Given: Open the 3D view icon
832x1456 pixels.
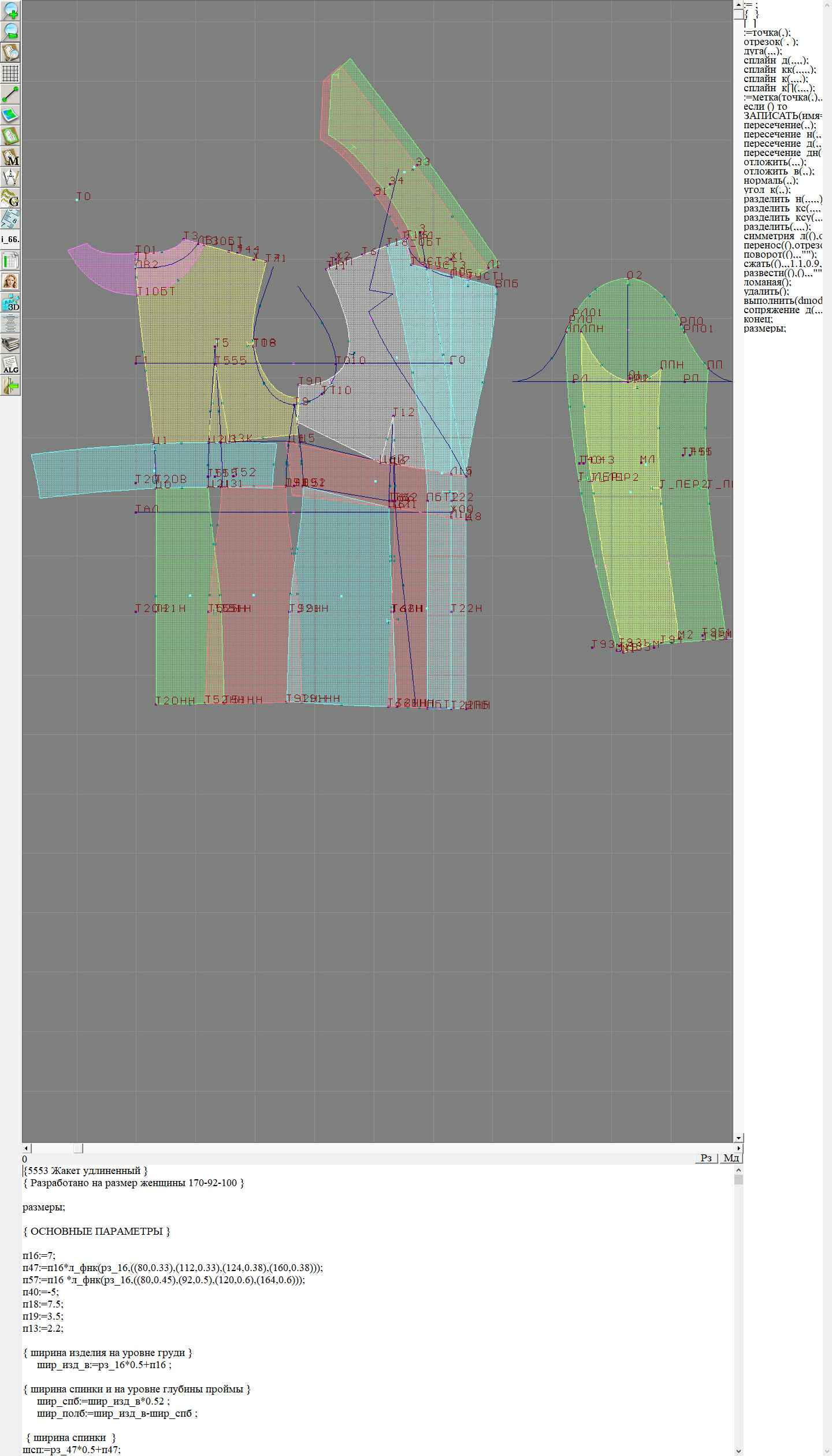Looking at the screenshot, I should coord(10,302).
